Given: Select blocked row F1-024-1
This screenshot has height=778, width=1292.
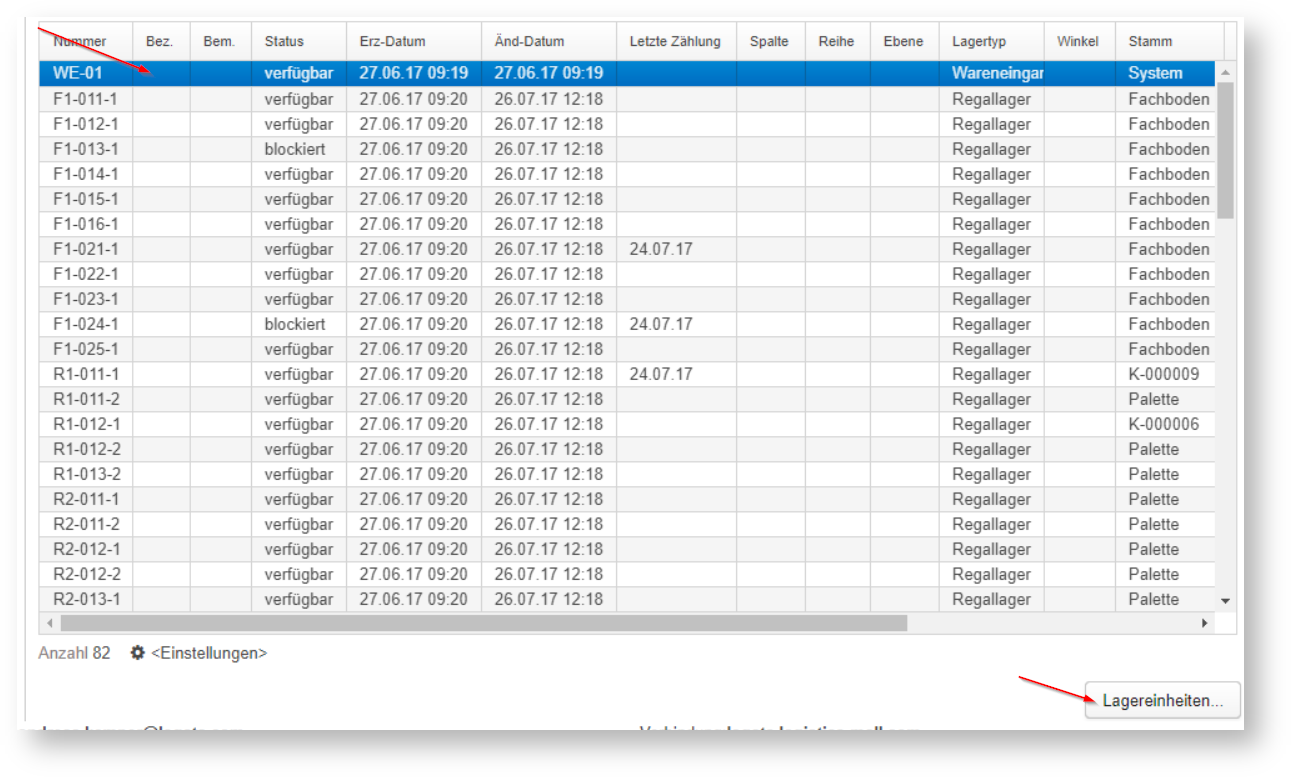Looking at the screenshot, I should click(x=627, y=324).
